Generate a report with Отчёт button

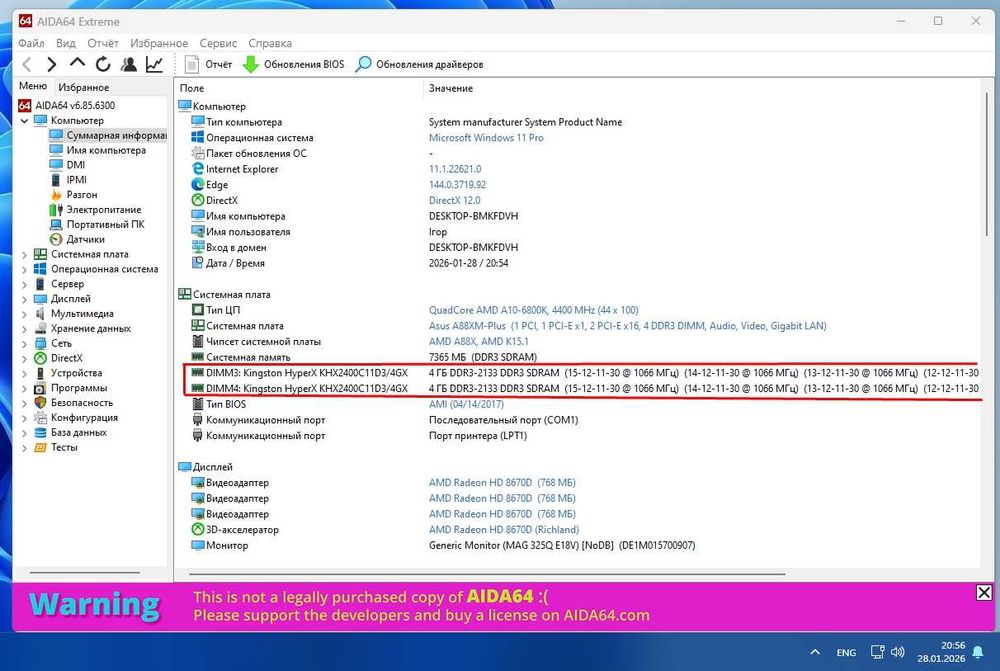click(x=209, y=64)
